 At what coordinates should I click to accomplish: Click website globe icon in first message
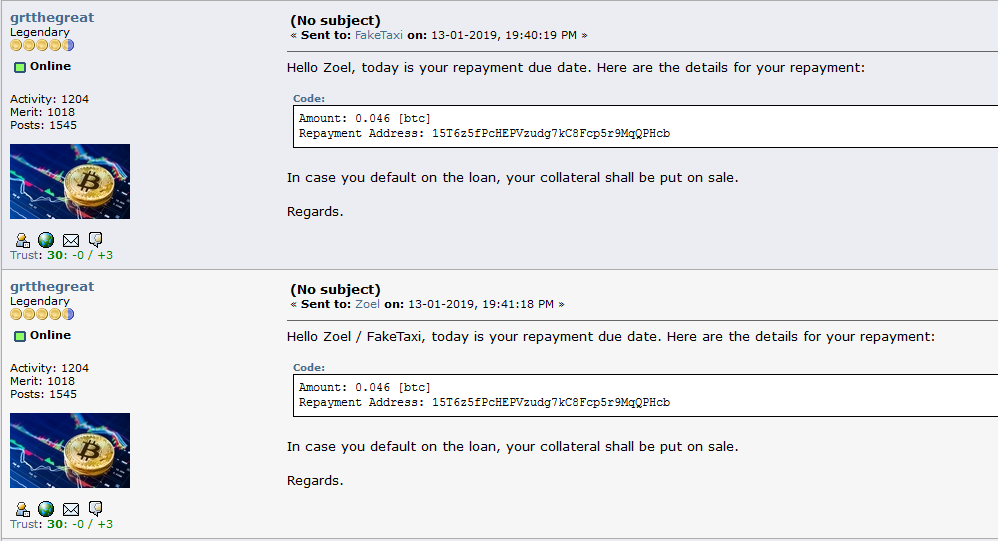[x=46, y=240]
